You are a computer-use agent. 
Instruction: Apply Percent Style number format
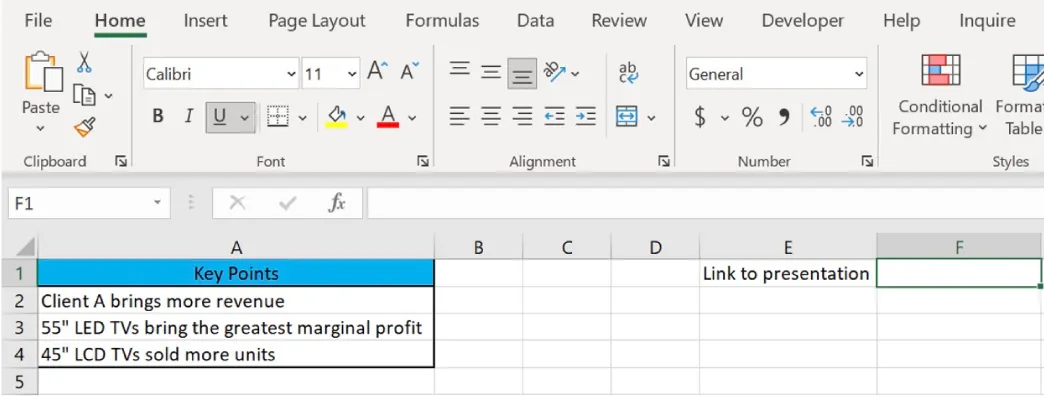[752, 117]
